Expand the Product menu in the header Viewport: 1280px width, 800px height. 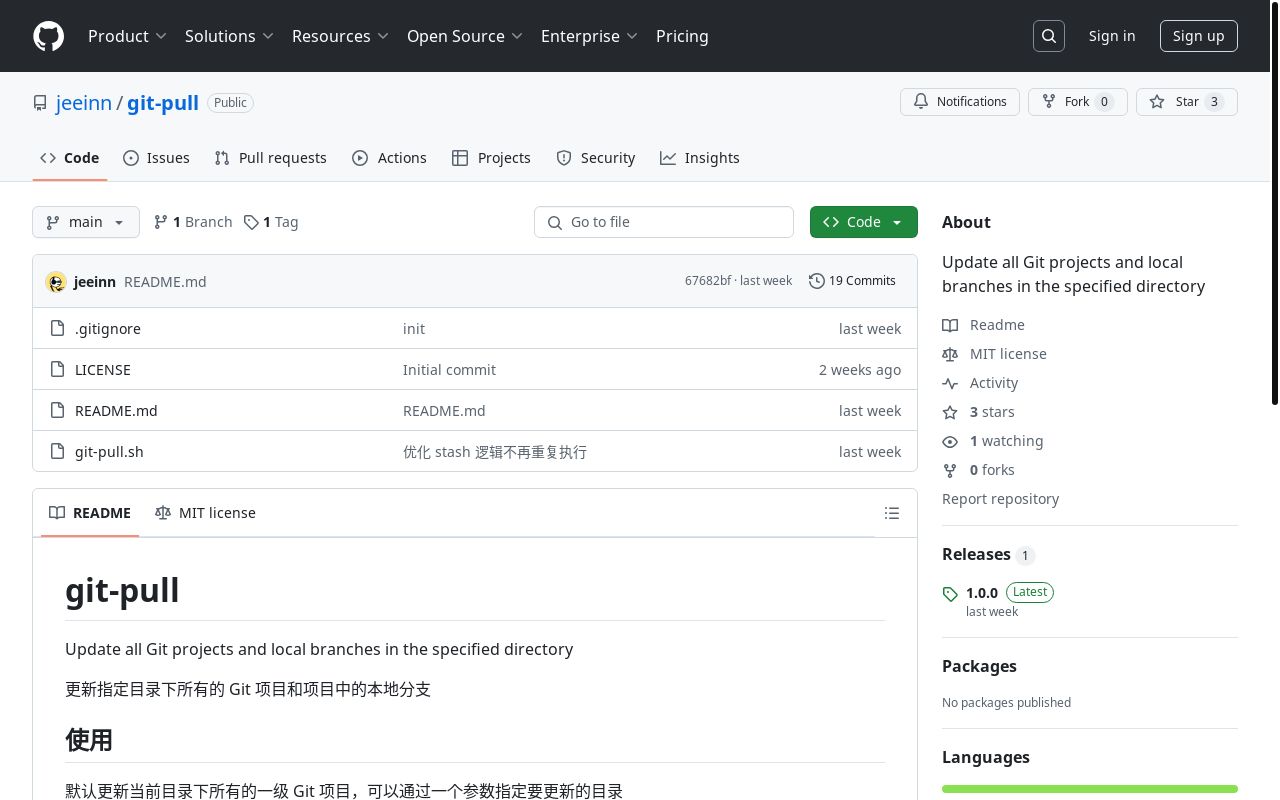click(x=127, y=36)
